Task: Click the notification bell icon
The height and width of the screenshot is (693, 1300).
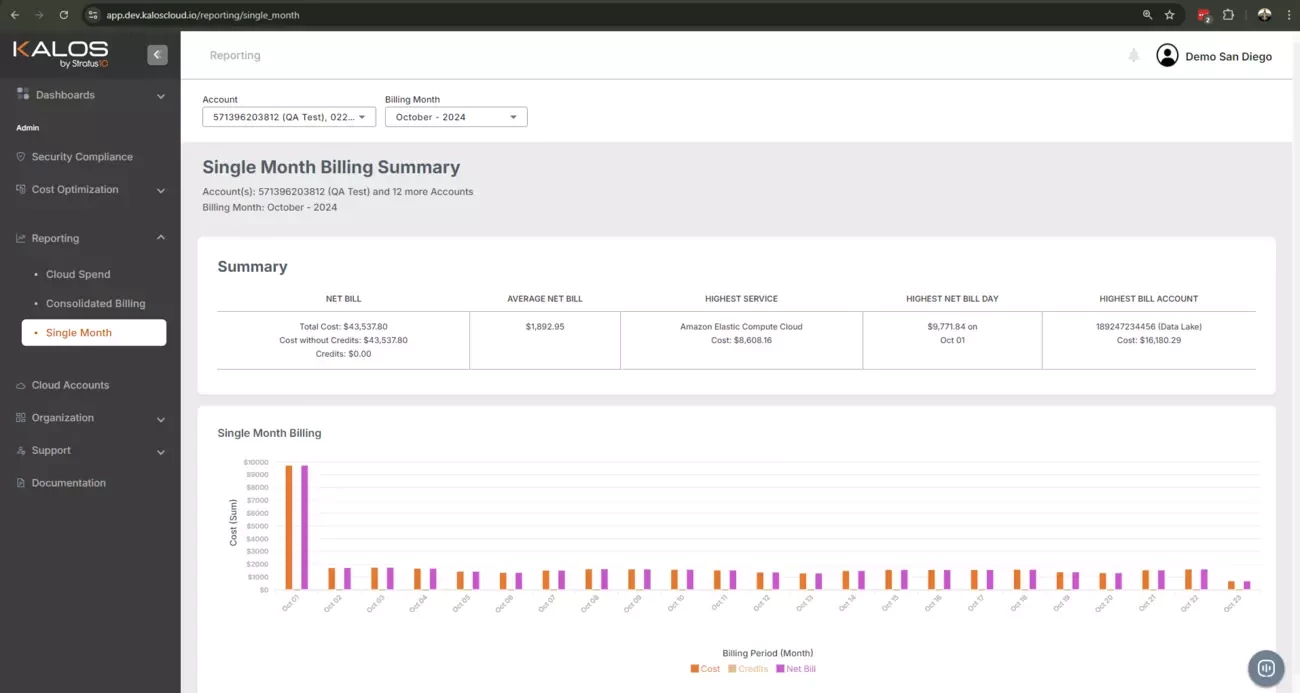Action: tap(1133, 56)
